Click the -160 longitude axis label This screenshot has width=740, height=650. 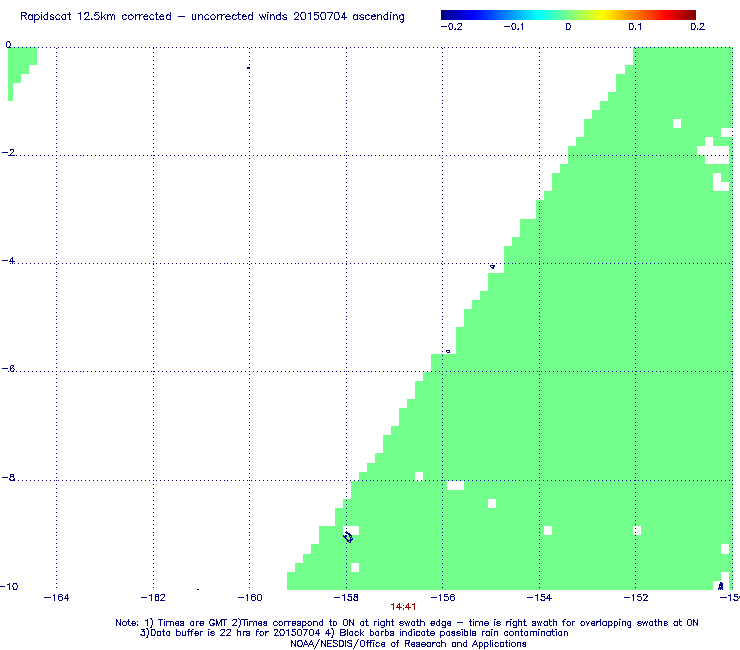coord(250,598)
